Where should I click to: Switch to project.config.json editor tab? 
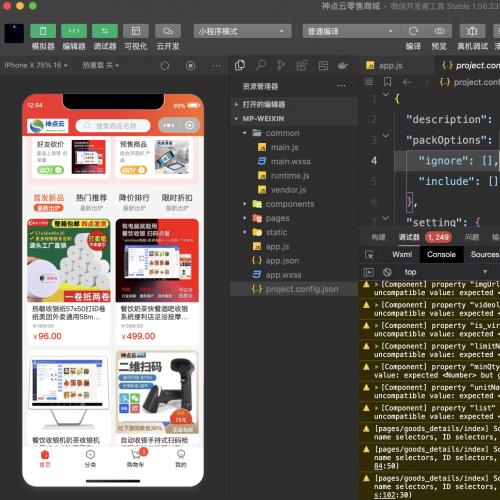point(468,65)
